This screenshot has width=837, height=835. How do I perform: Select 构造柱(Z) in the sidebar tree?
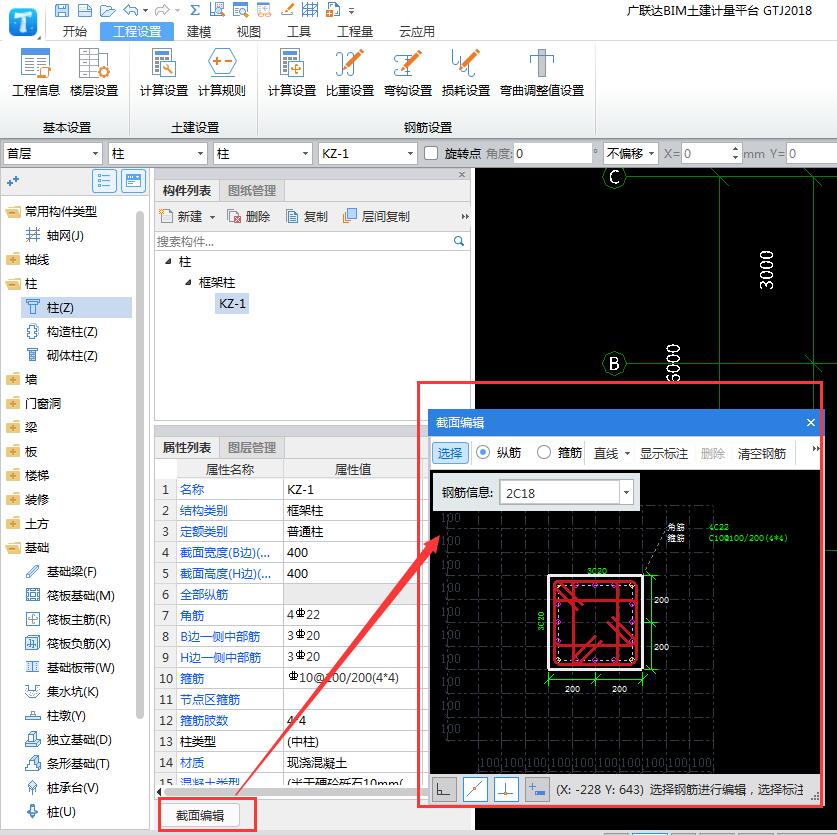(72, 331)
